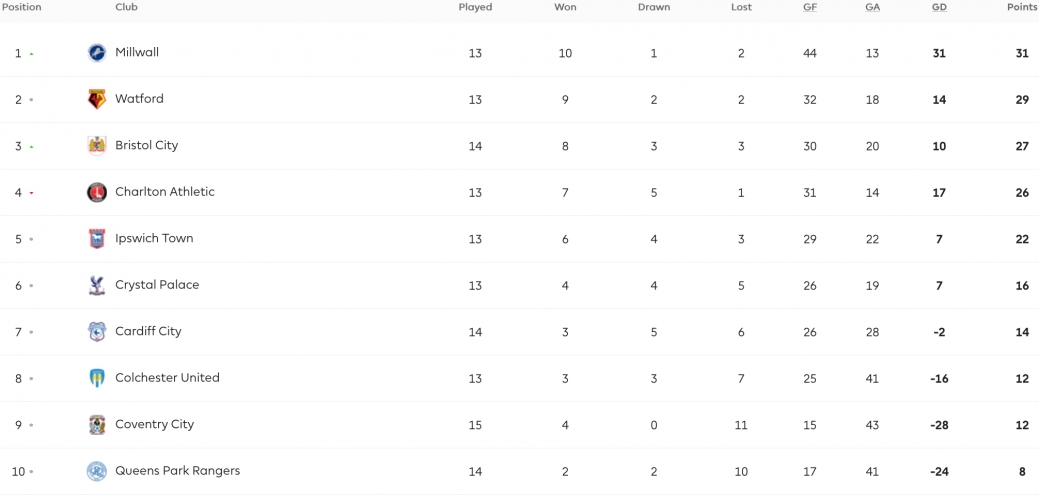The width and height of the screenshot is (1039, 500).
Task: Open the Coventry City name link
Action: click(154, 425)
